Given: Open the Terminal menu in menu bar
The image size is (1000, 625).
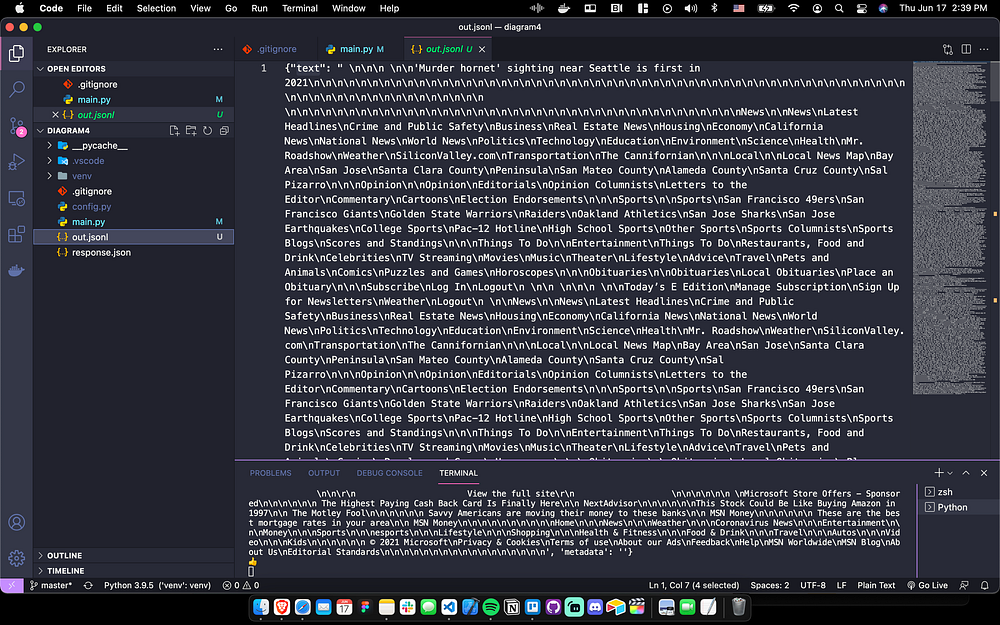Looking at the screenshot, I should (x=300, y=8).
